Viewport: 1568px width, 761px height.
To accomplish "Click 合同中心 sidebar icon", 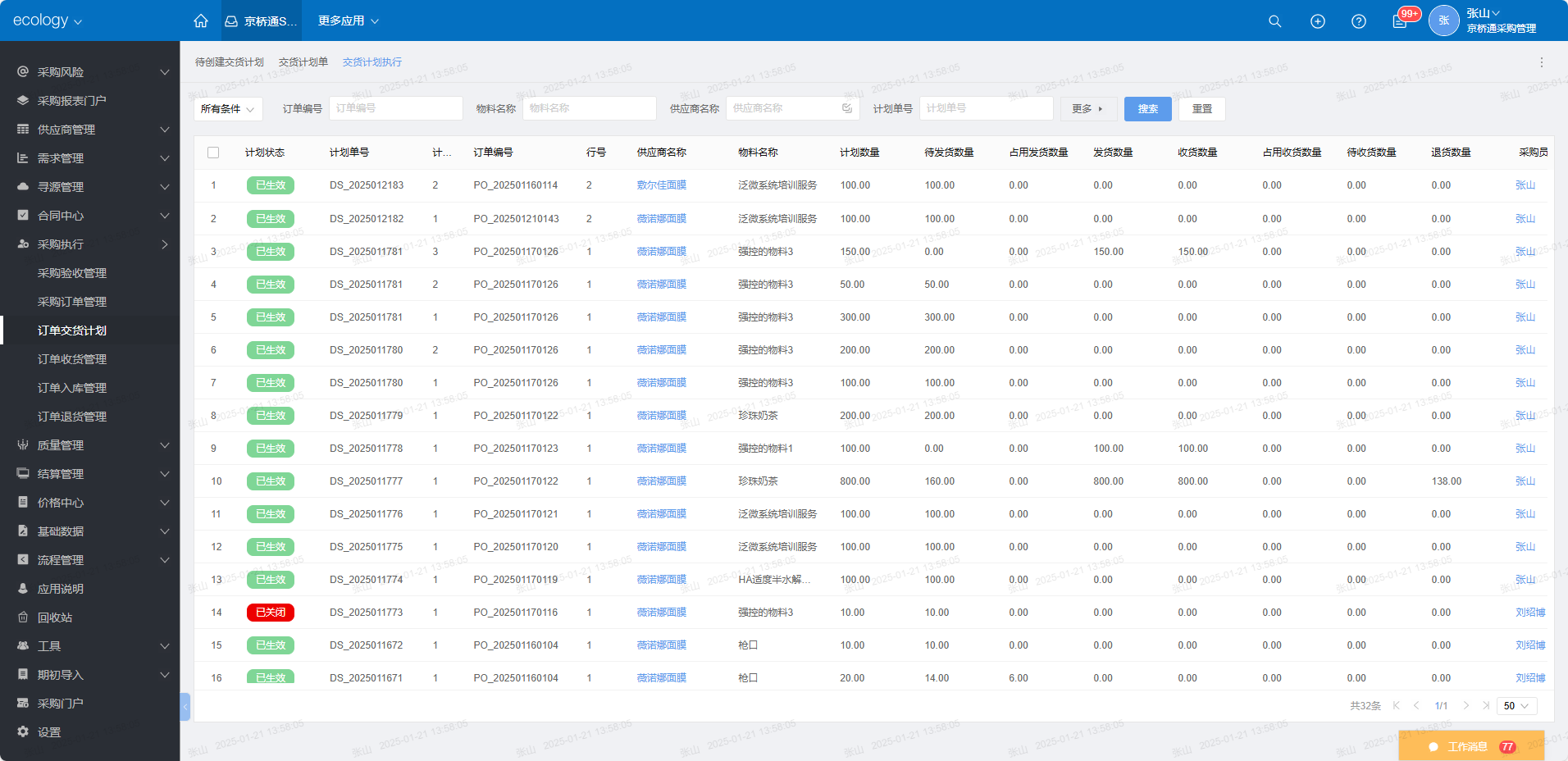I will coord(23,216).
